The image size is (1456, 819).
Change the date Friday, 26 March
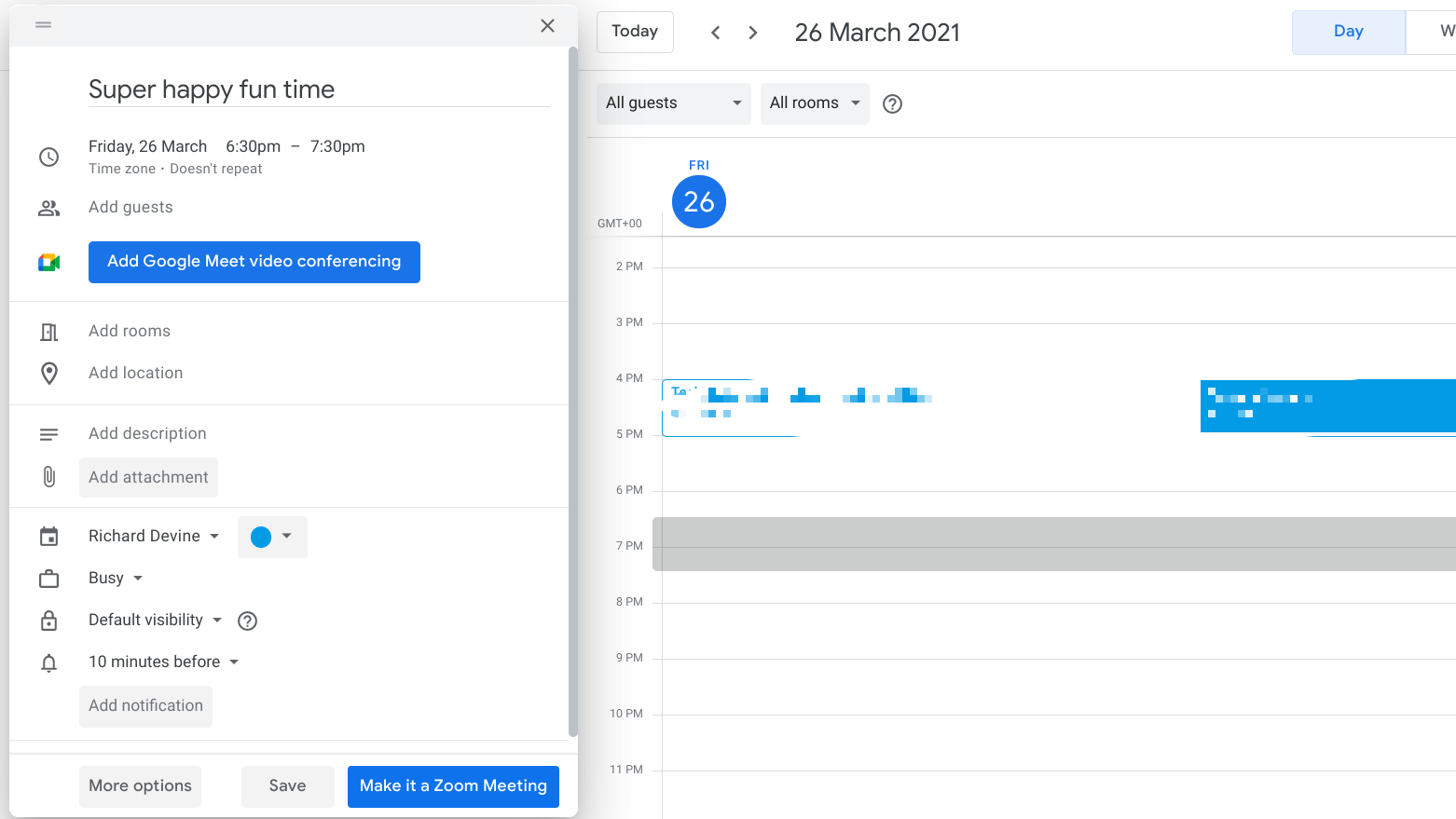147,146
